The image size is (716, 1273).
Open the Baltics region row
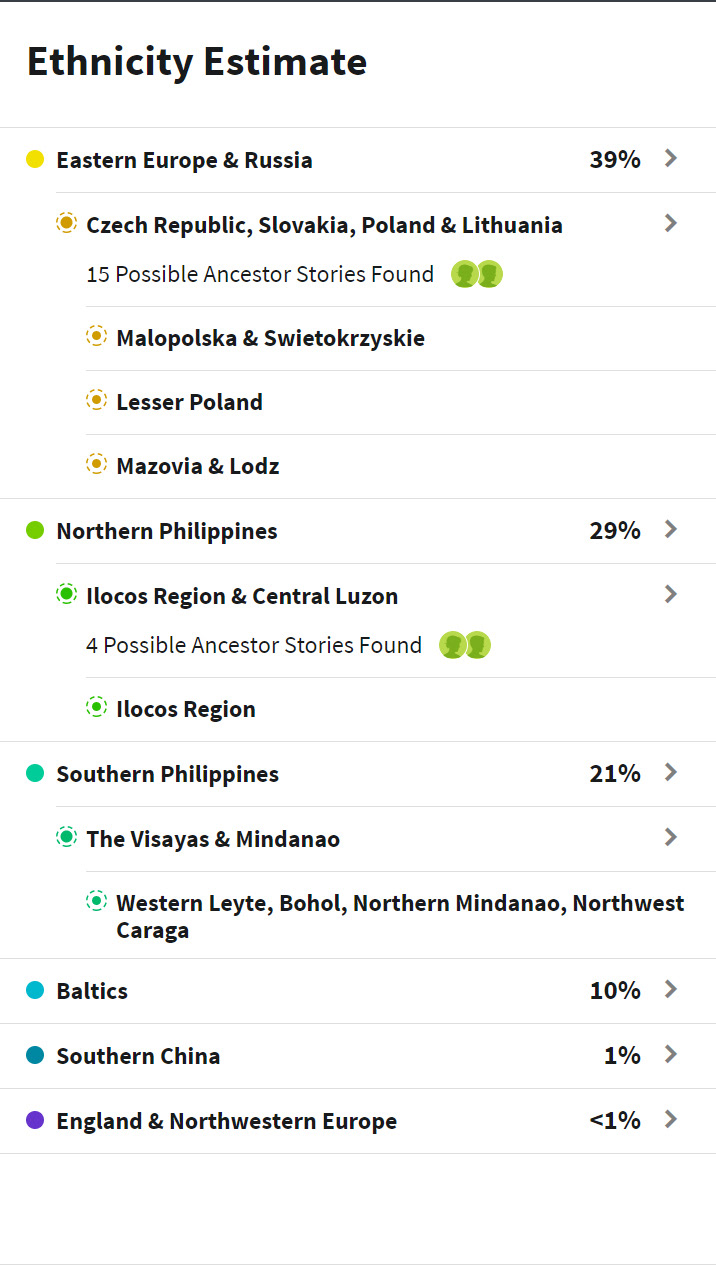(92, 991)
